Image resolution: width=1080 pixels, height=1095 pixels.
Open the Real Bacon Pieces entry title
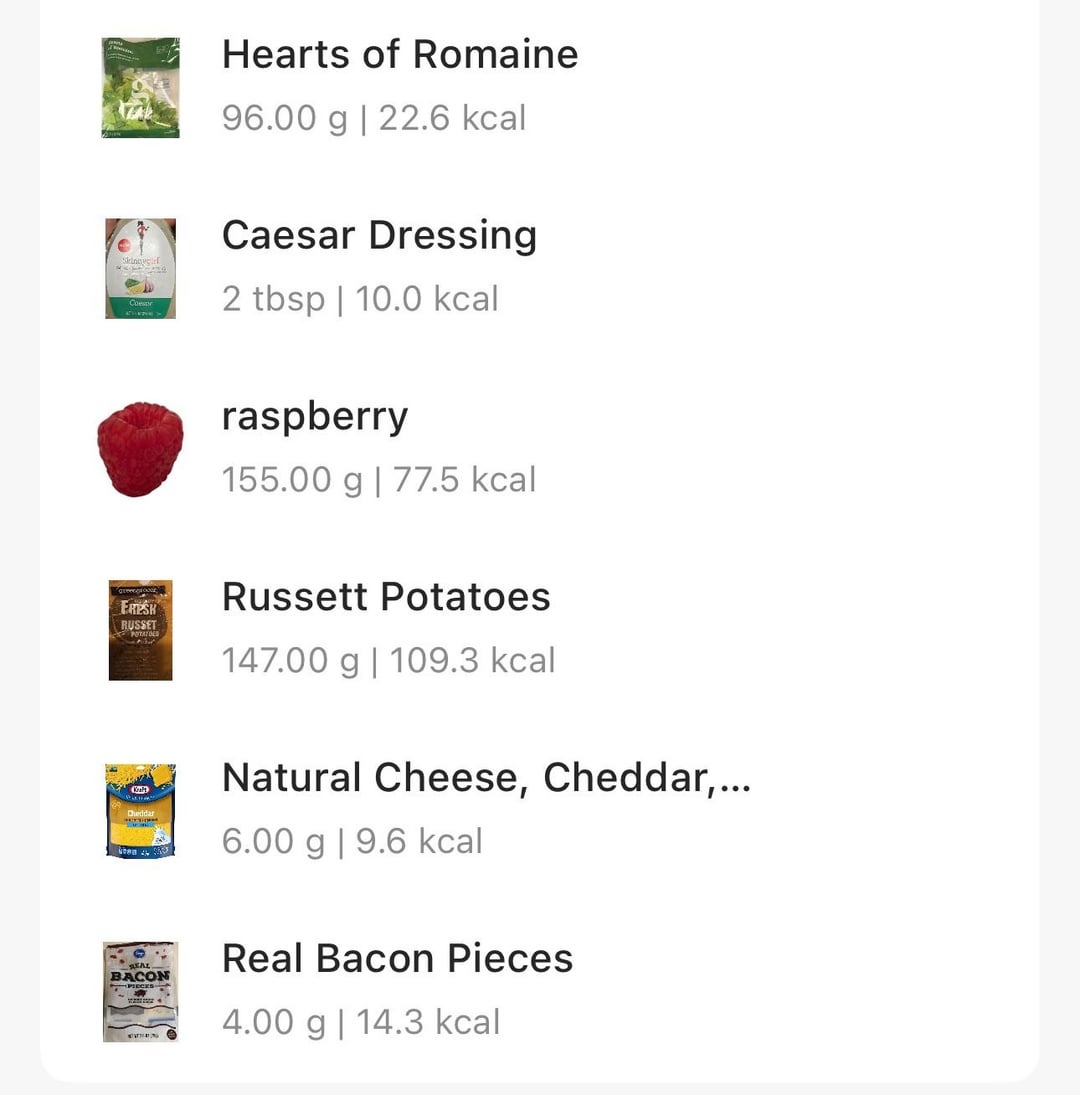click(x=397, y=958)
